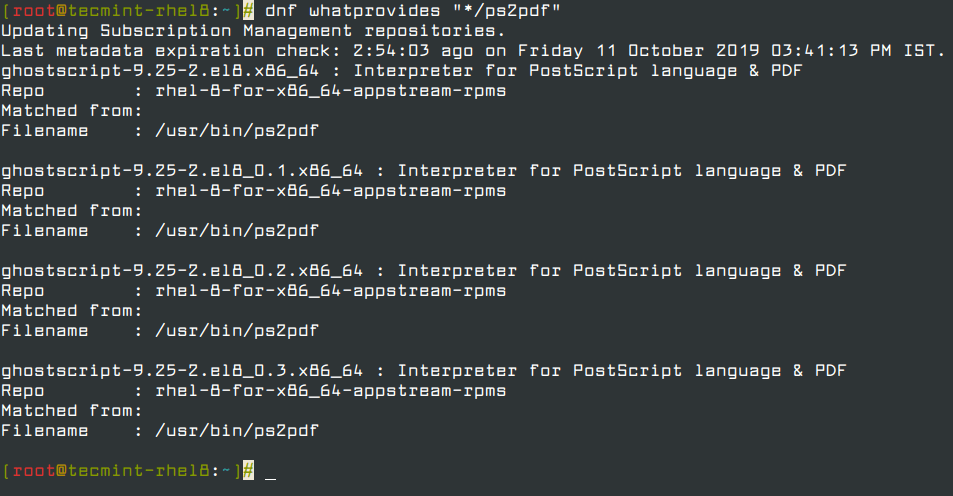Click the first /usr/bin/ps2pdf filename path
This screenshot has width=953, height=496.
point(237,131)
